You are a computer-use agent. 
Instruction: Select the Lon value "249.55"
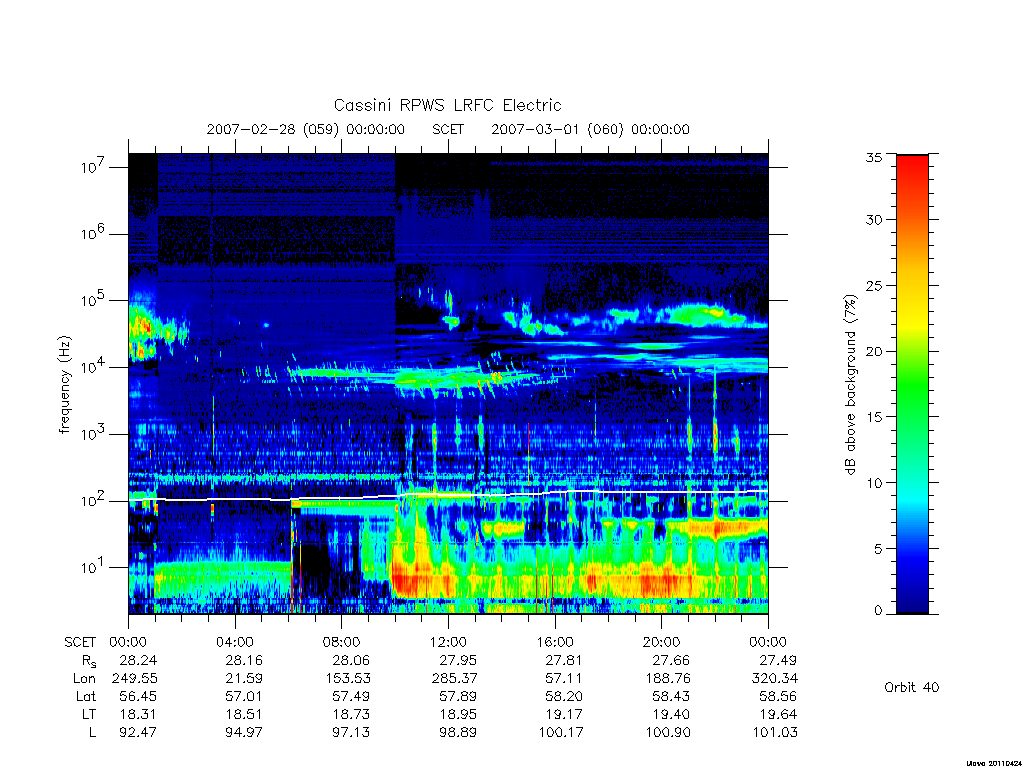(x=135, y=679)
